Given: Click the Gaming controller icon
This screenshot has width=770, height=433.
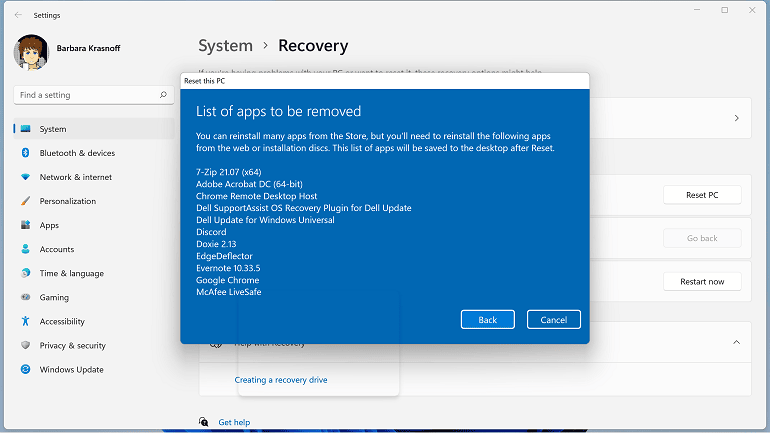Looking at the screenshot, I should click(26, 297).
